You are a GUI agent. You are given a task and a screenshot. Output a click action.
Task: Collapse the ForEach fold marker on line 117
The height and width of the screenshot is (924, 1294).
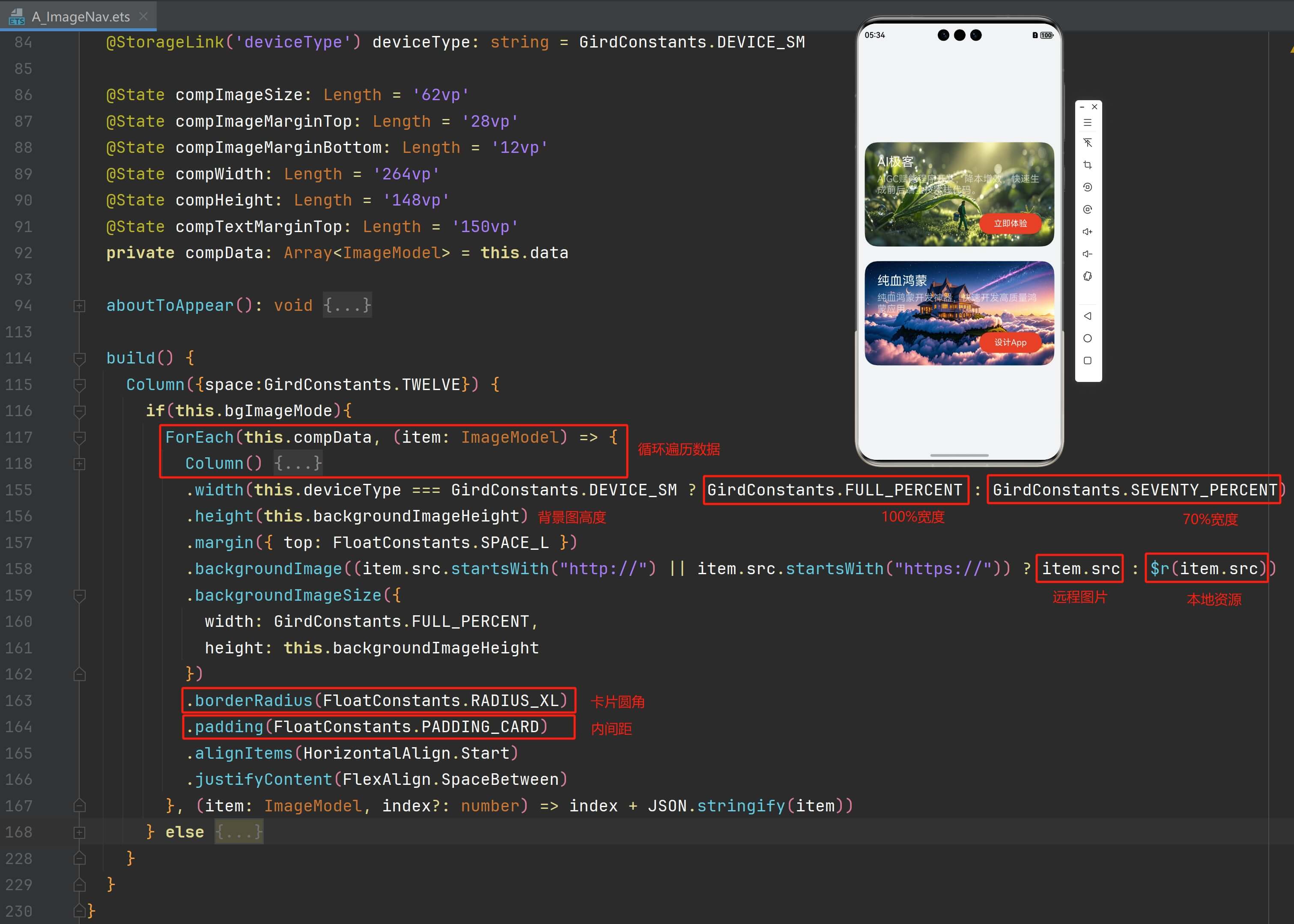click(80, 438)
